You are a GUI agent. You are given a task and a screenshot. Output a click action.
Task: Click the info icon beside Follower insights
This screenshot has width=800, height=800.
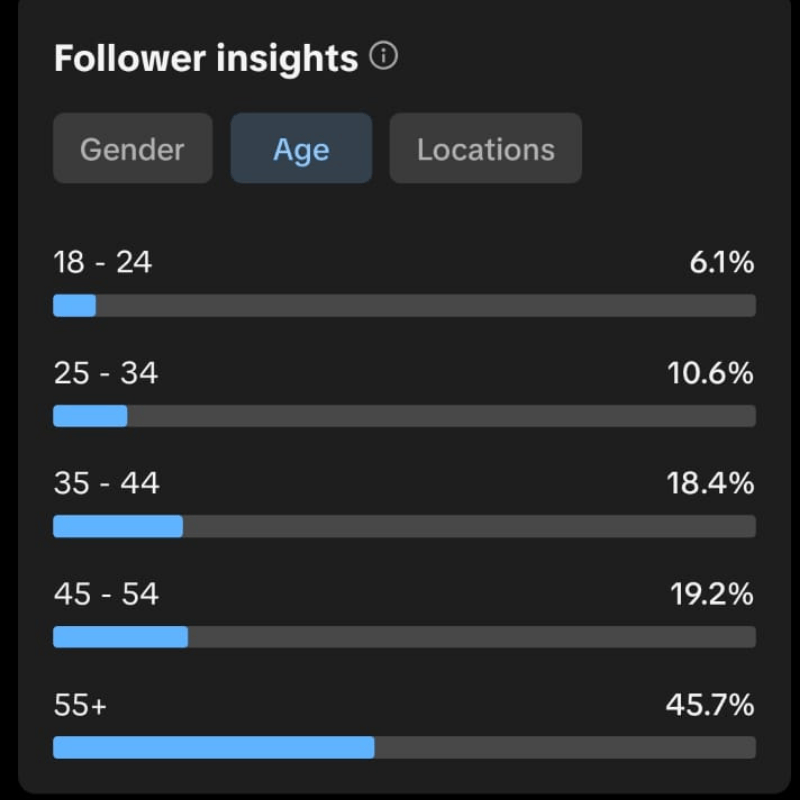pos(383,57)
